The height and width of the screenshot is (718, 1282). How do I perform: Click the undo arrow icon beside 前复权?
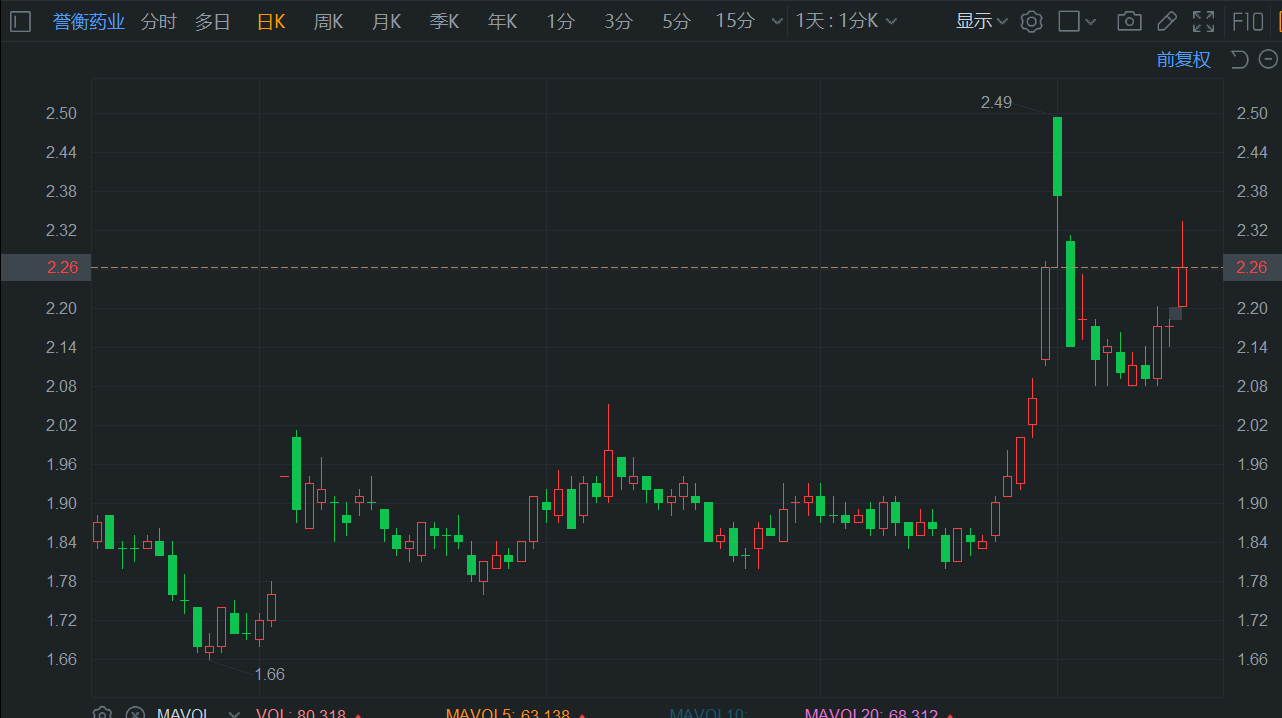click(1239, 60)
